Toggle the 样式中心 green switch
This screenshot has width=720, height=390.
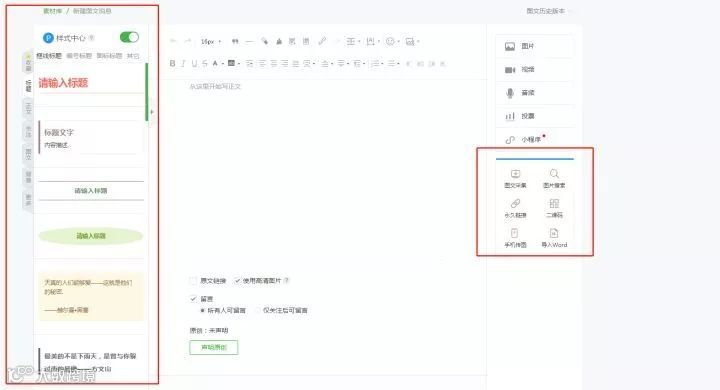tap(129, 37)
